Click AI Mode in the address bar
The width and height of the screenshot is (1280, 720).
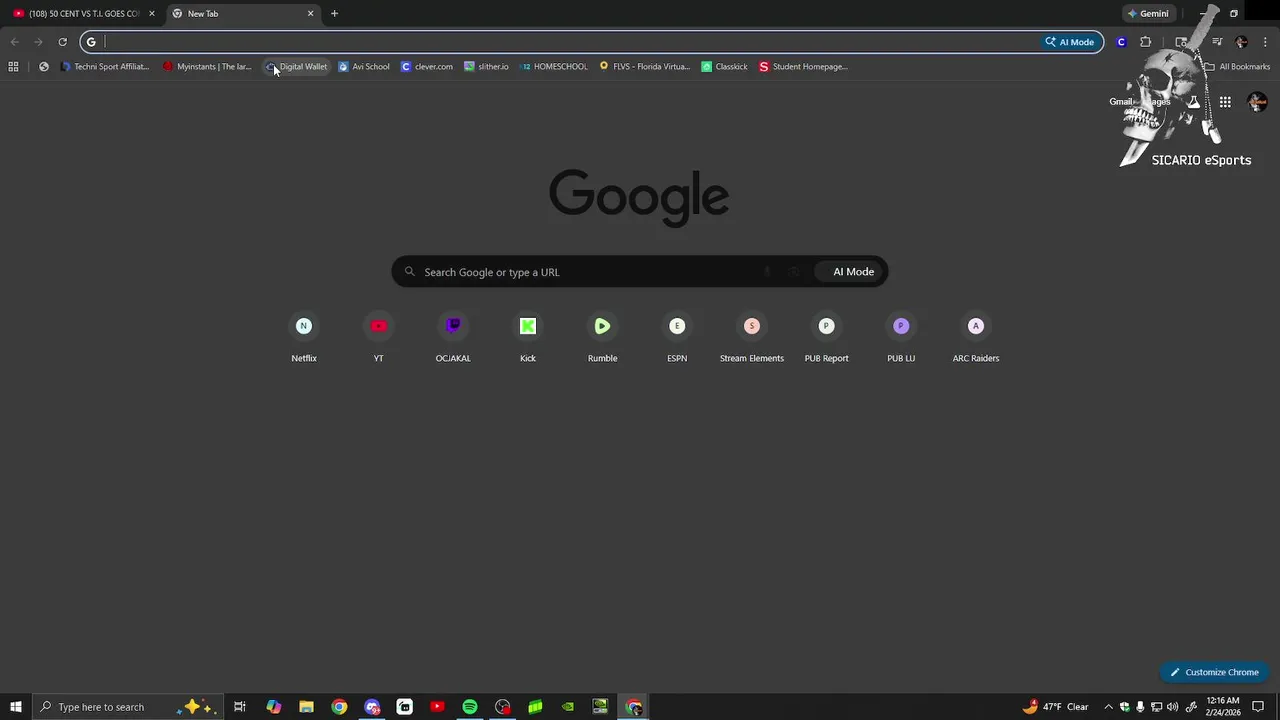point(1070,42)
